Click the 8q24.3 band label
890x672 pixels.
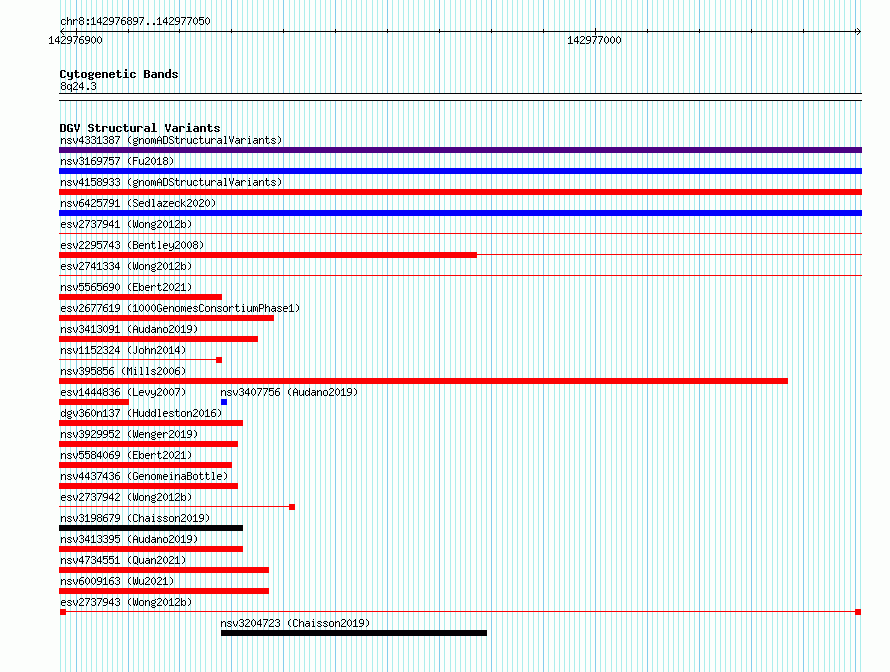[78, 86]
